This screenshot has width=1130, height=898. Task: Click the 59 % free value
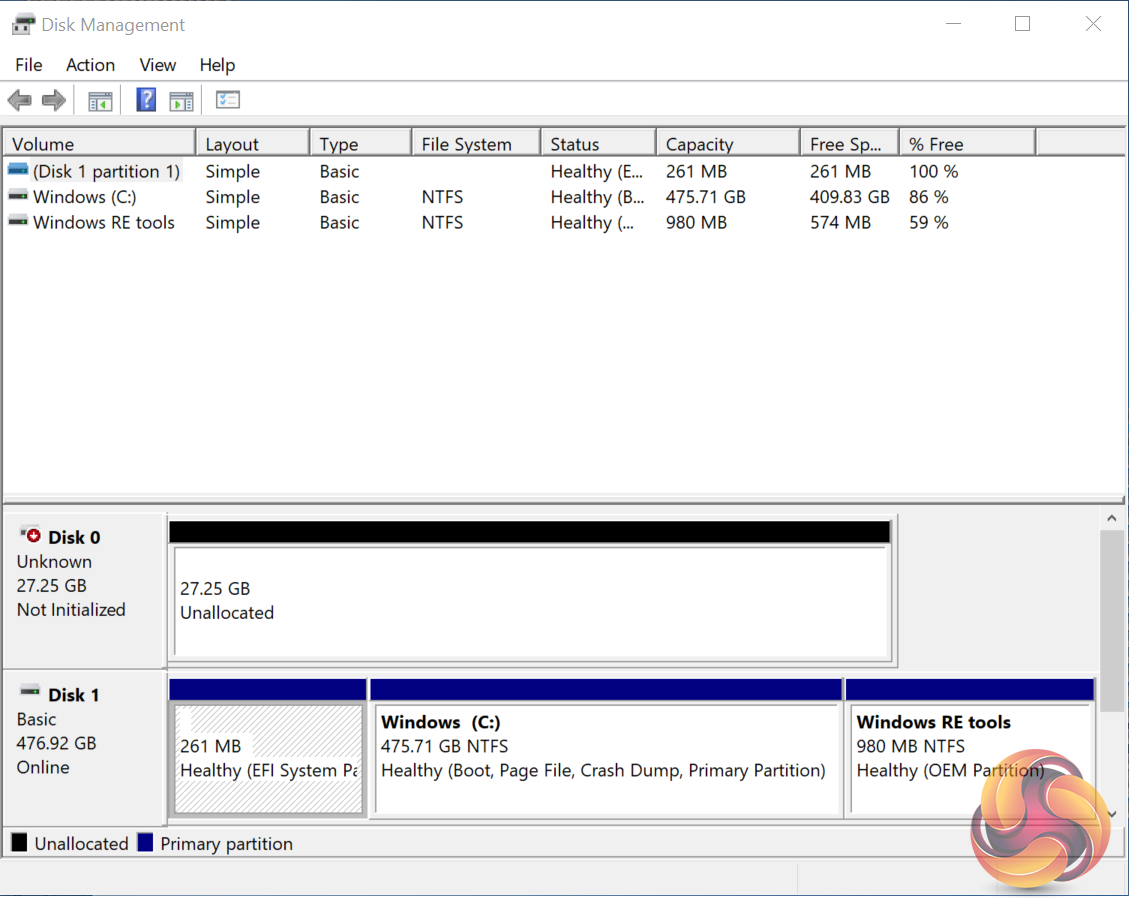pyautogui.click(x=928, y=222)
